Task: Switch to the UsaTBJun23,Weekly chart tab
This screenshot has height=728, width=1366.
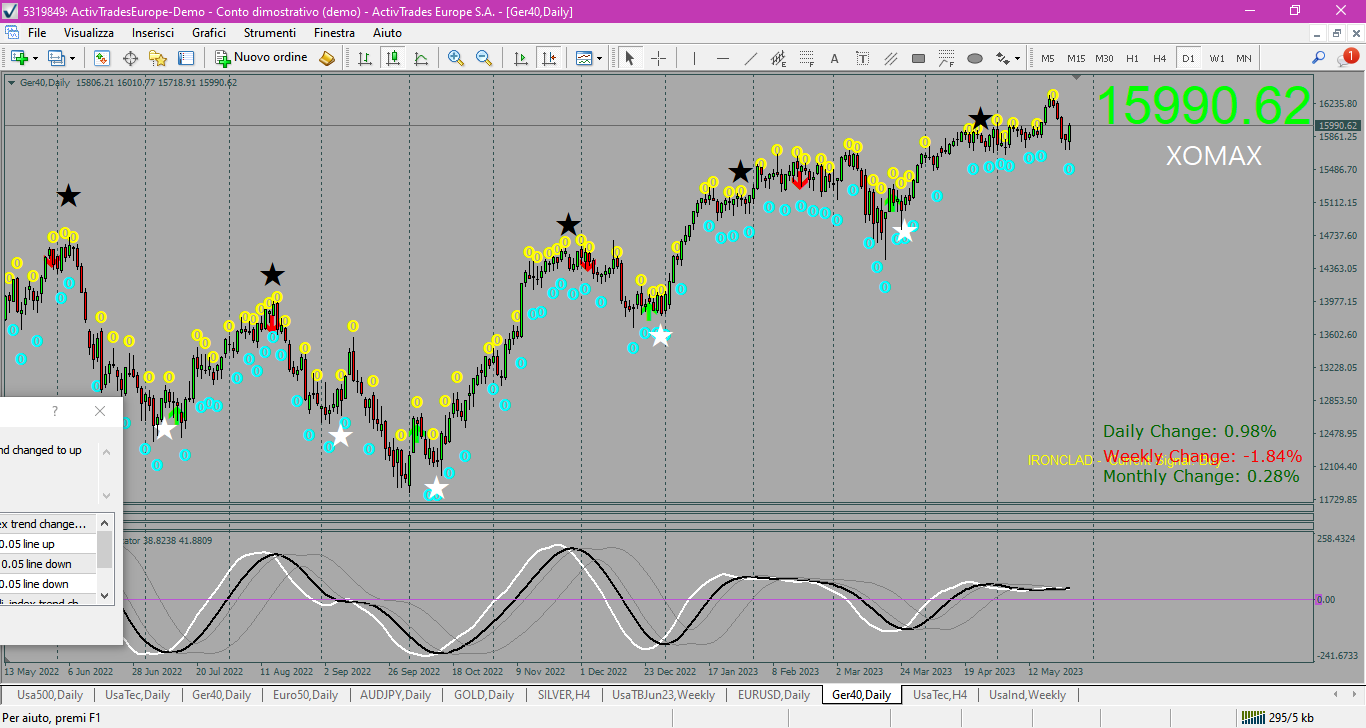Action: pyautogui.click(x=663, y=695)
